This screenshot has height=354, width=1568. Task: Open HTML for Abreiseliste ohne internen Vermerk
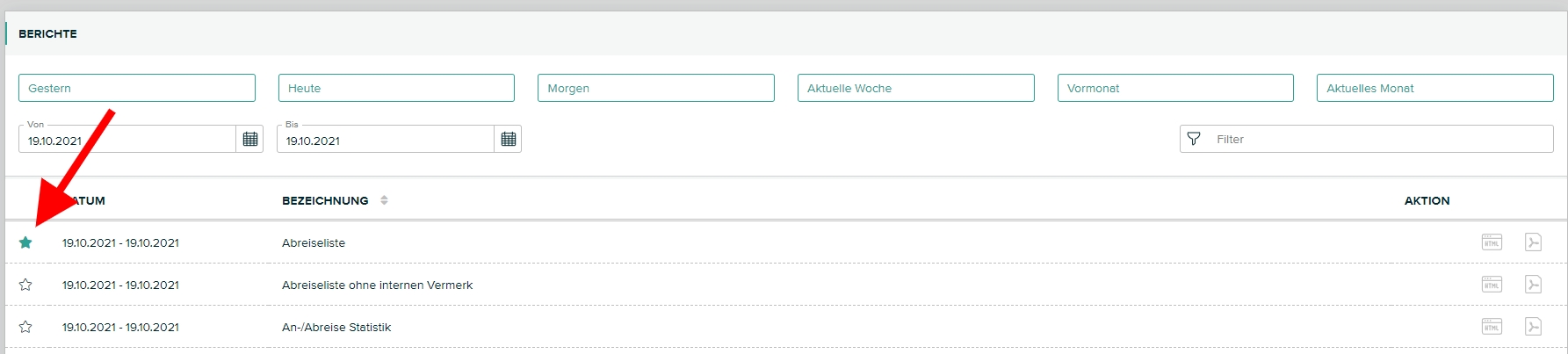click(1492, 285)
